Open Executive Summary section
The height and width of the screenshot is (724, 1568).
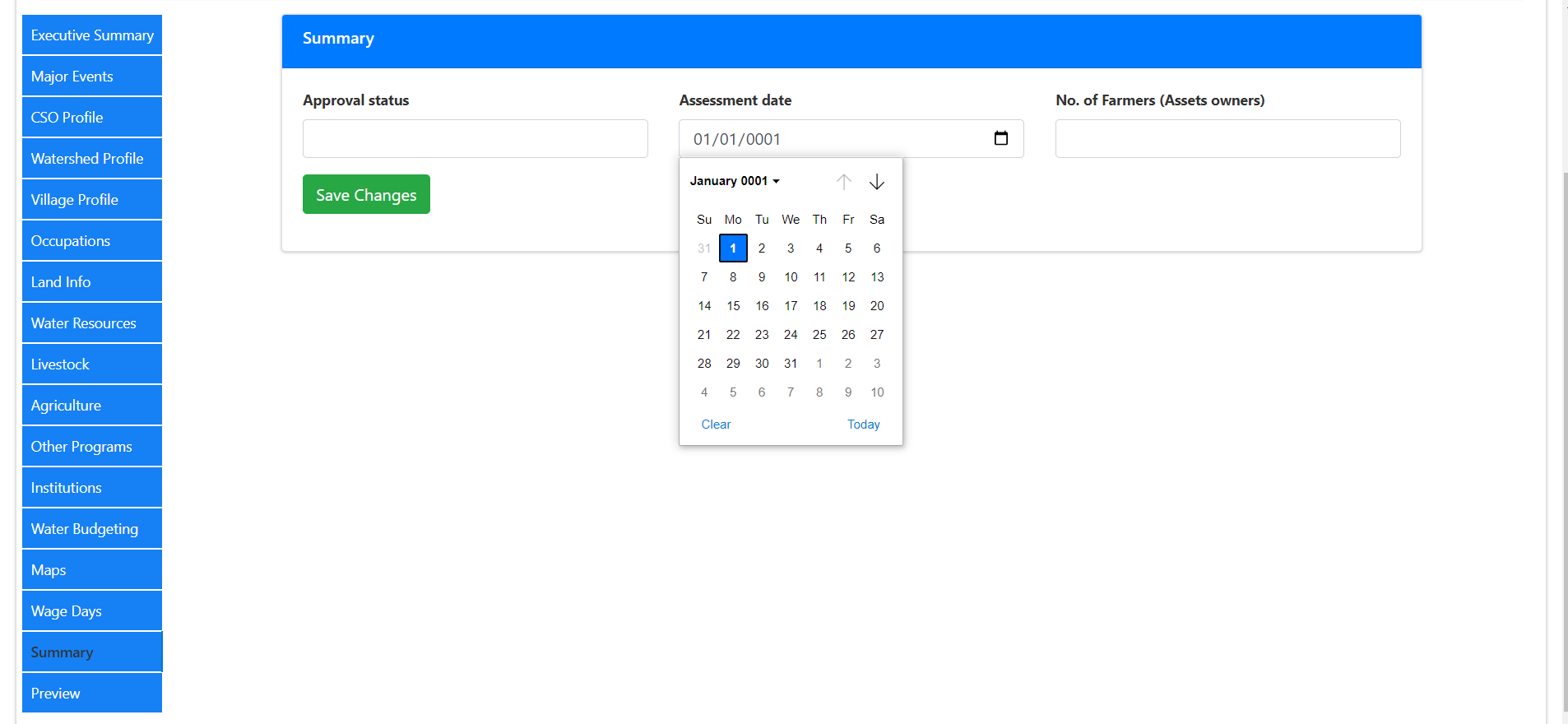(x=92, y=35)
